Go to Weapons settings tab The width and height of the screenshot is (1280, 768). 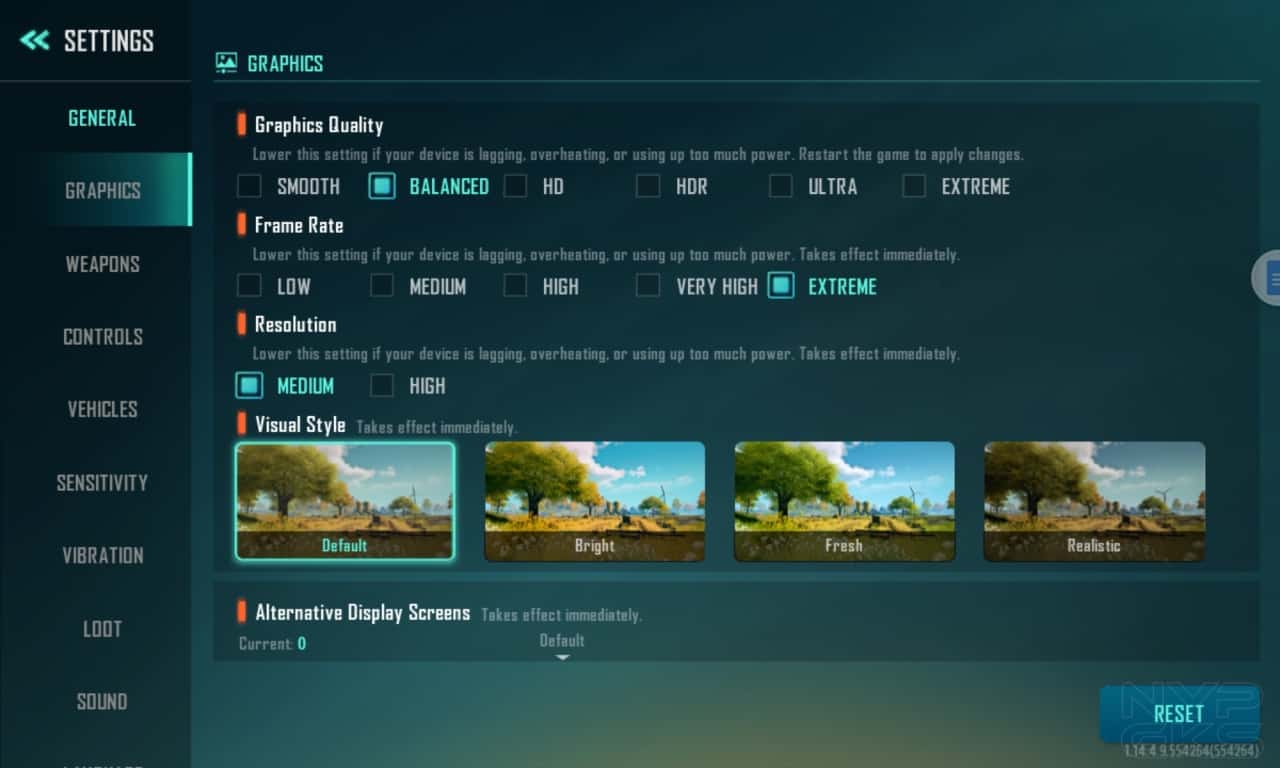102,264
